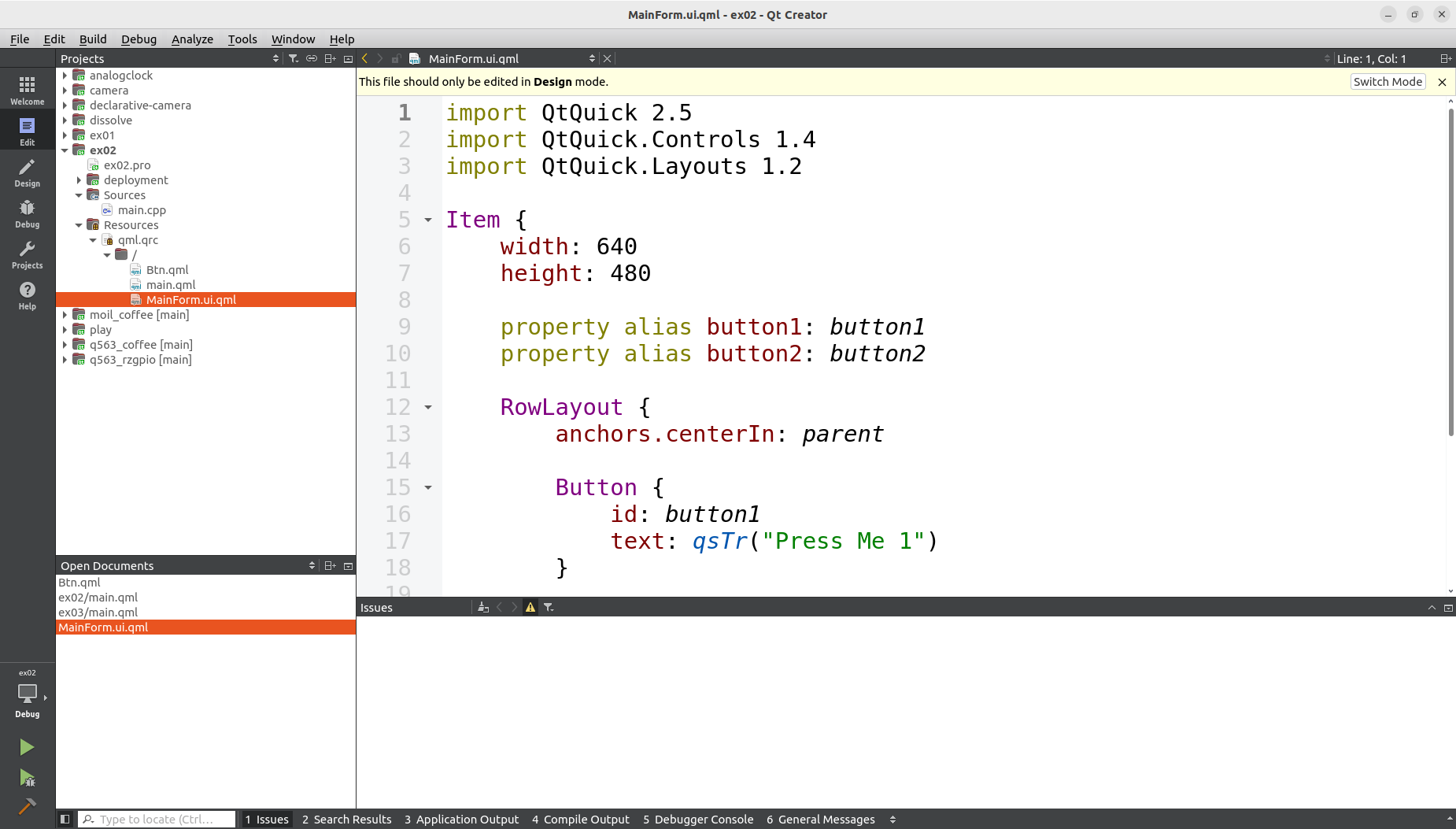The image size is (1456, 829).
Task: Toggle warnings display in Issues pane
Action: click(530, 607)
